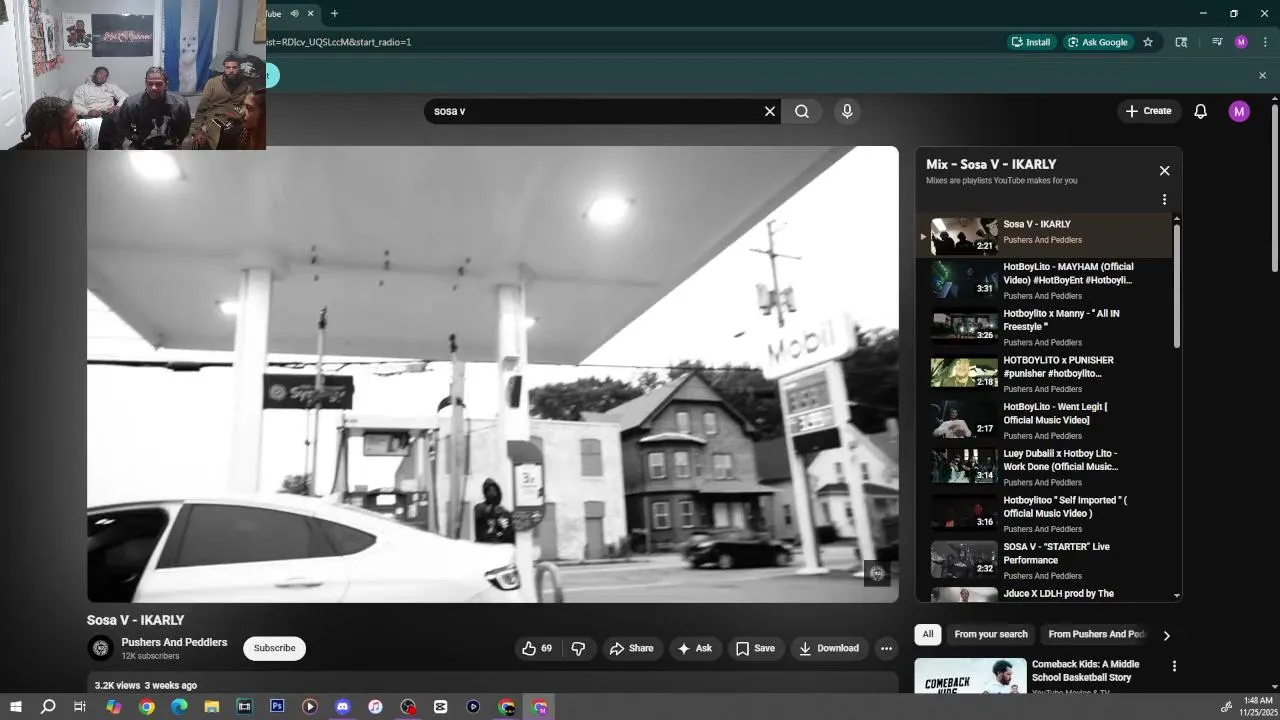Play HotBoyLito - Went Legit video

1043,420
